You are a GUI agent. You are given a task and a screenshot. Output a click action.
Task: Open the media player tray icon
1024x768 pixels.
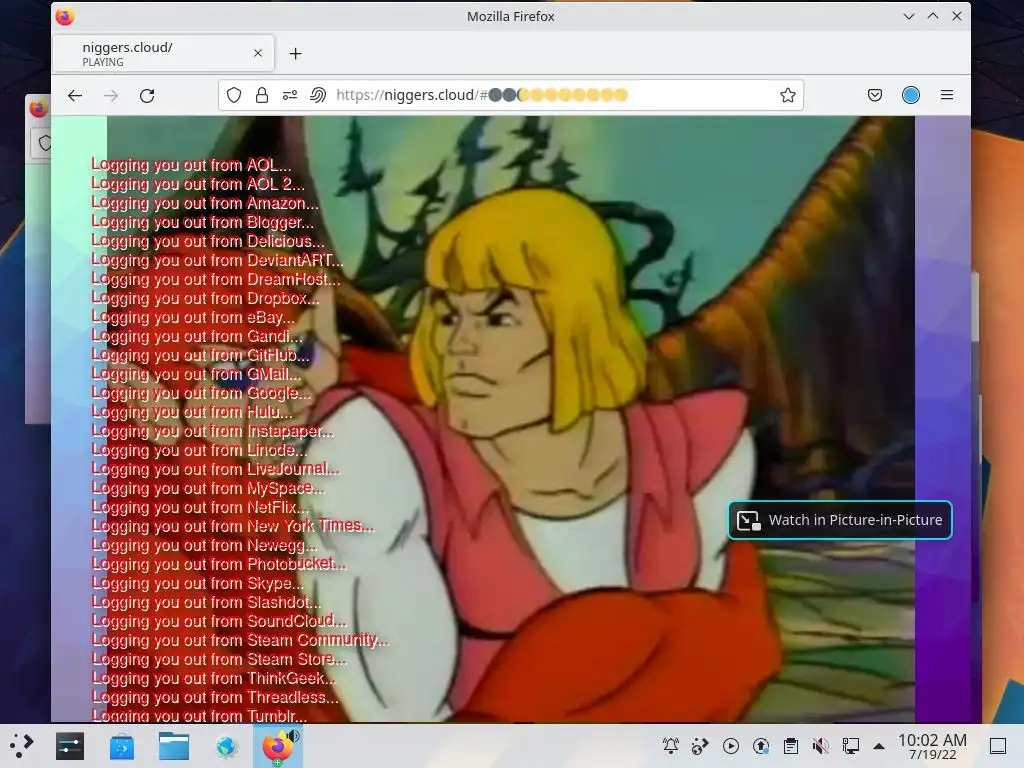click(731, 746)
